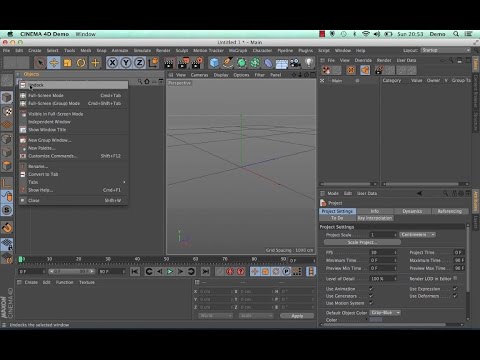Viewport: 480px width, 360px height.
Task: Open the Centimeters unit dropdown
Action: [x=418, y=235]
